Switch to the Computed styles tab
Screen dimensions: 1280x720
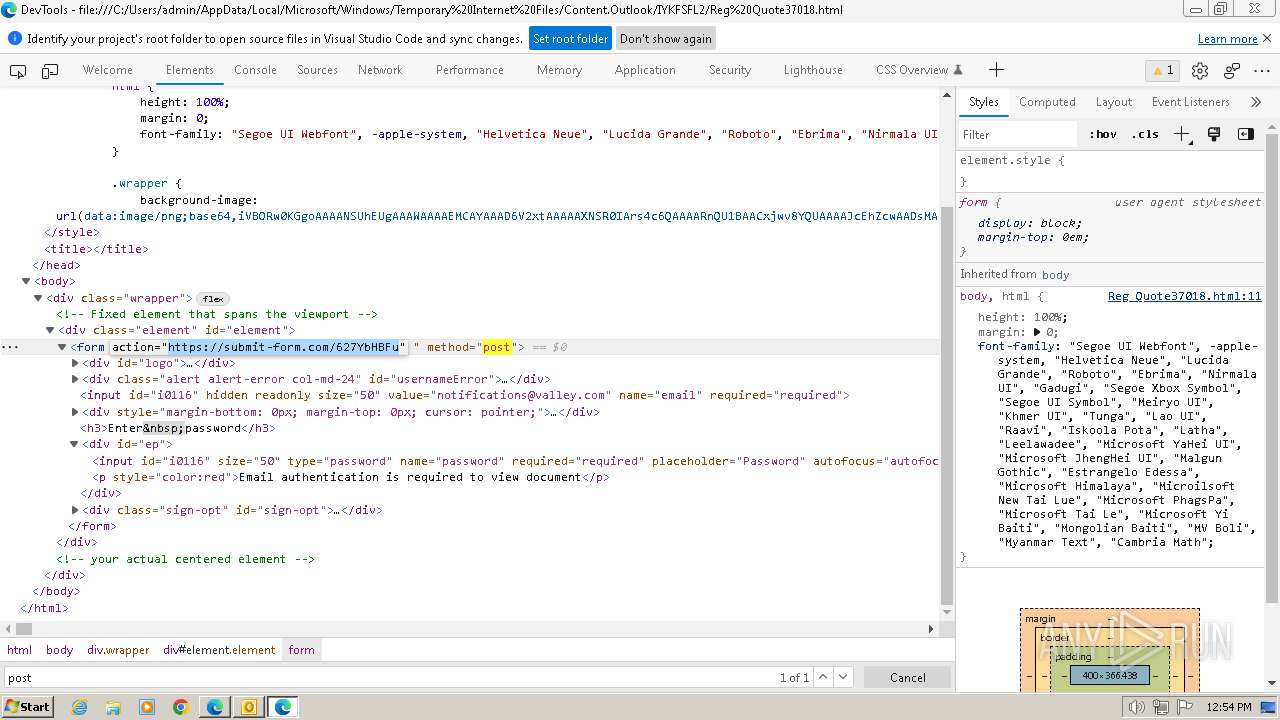pos(1047,102)
